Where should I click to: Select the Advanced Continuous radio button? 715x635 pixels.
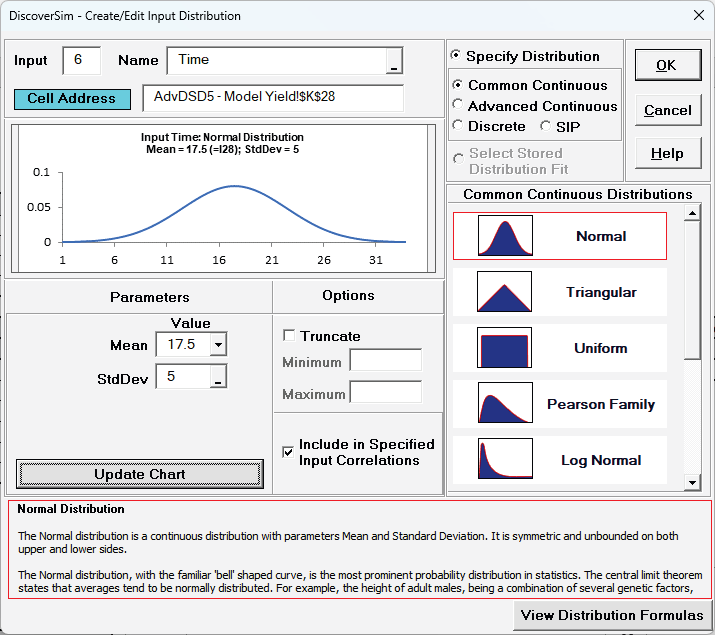[459, 106]
